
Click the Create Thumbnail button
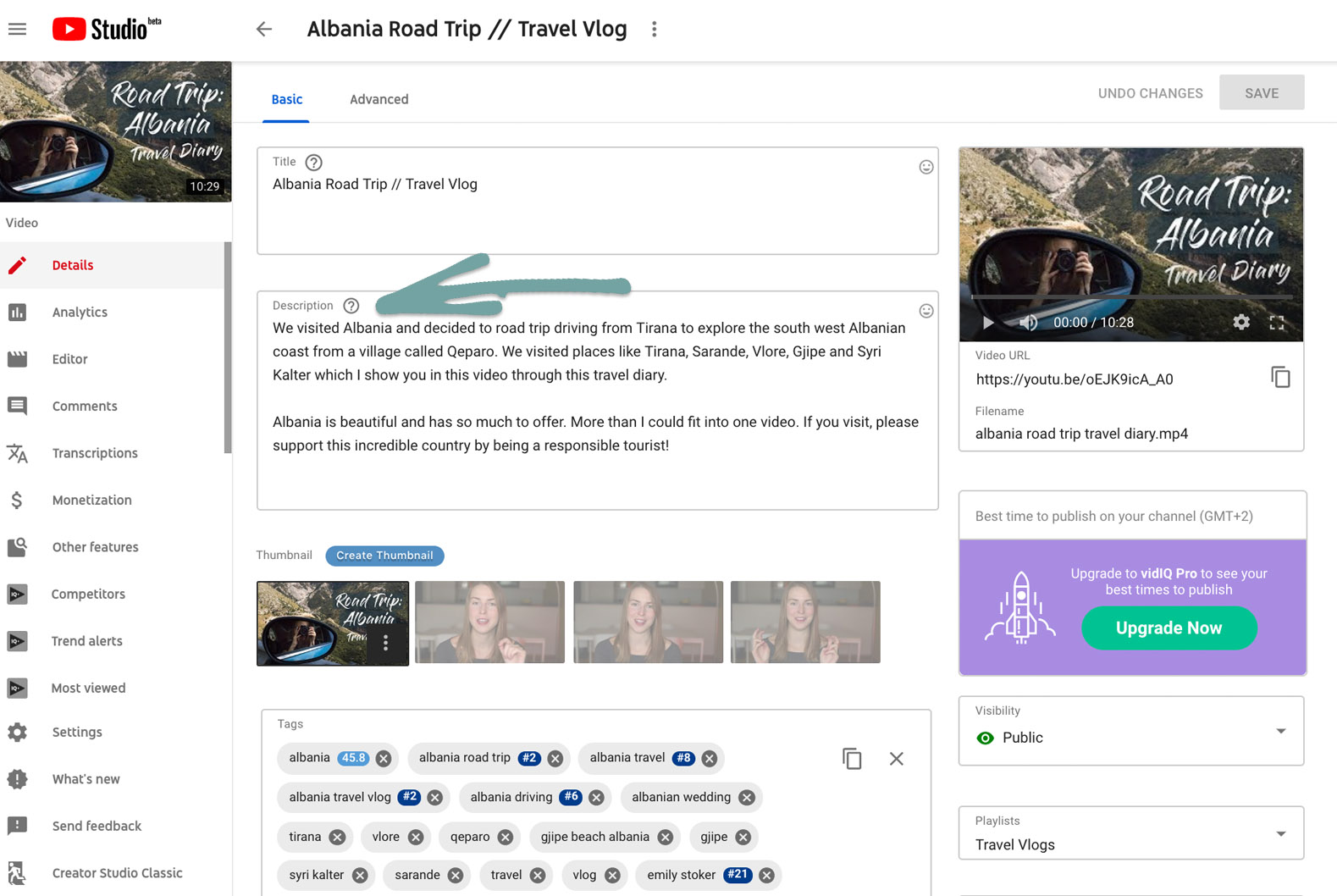coord(384,556)
